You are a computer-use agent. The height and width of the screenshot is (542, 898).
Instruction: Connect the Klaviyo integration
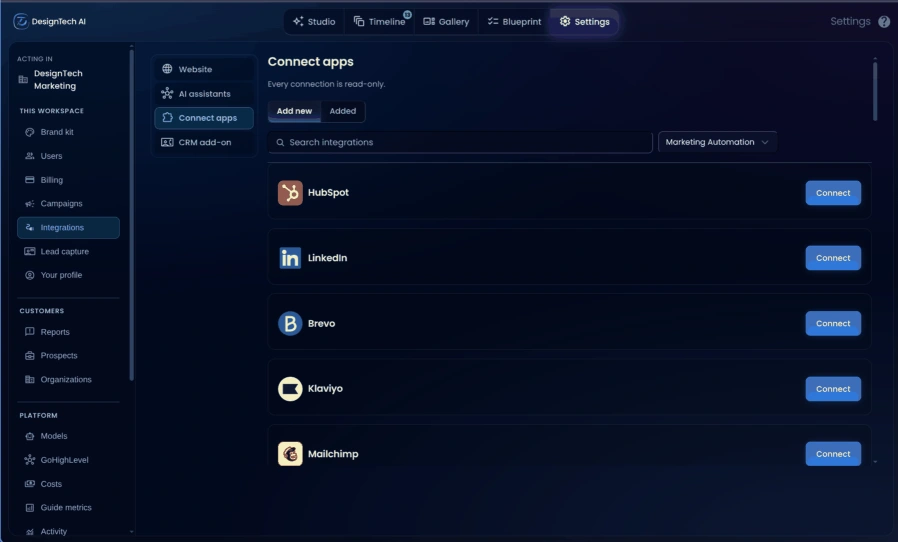click(833, 389)
